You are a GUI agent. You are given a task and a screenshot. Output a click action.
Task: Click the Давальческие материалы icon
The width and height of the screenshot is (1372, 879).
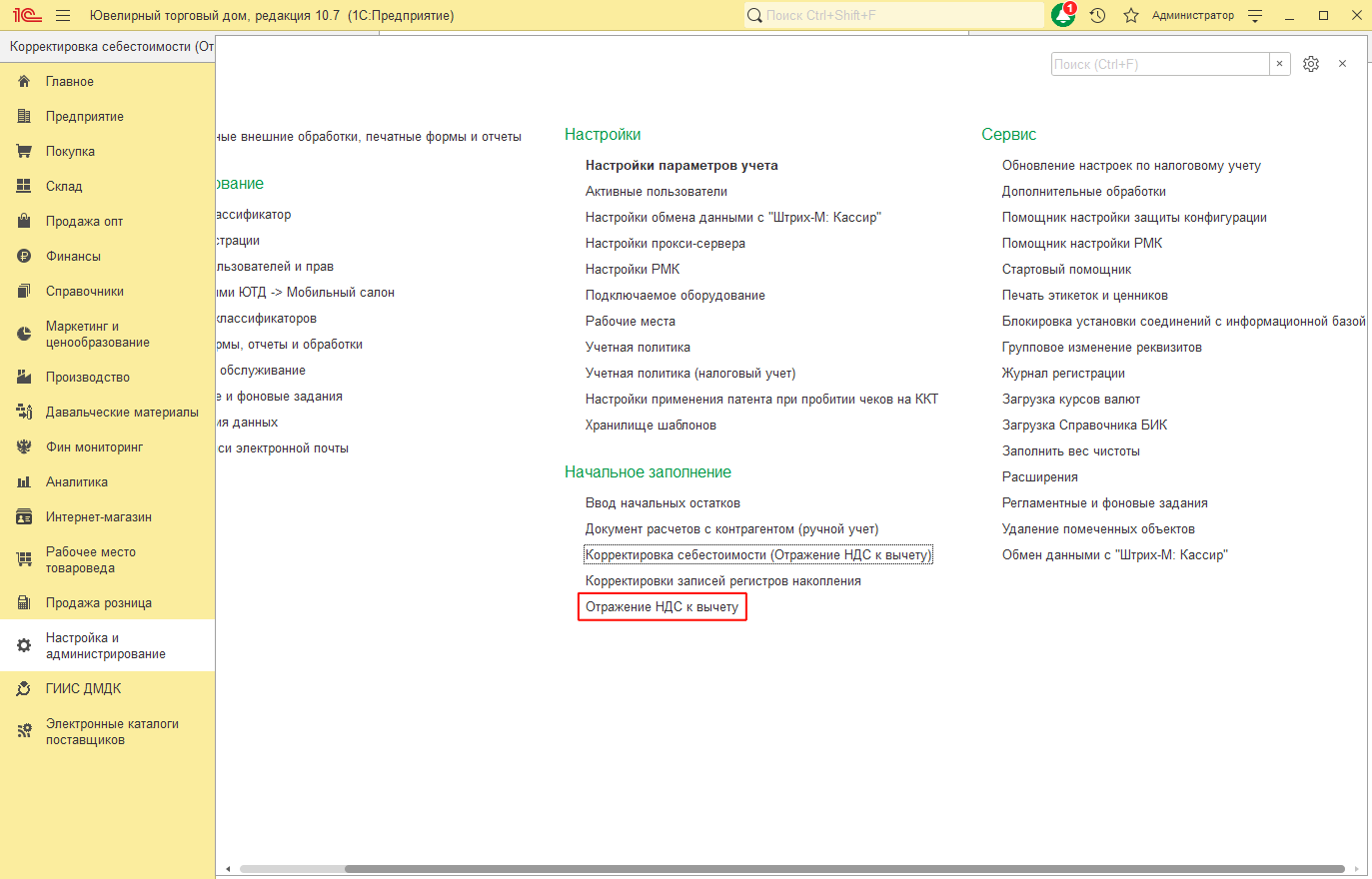tap(24, 413)
